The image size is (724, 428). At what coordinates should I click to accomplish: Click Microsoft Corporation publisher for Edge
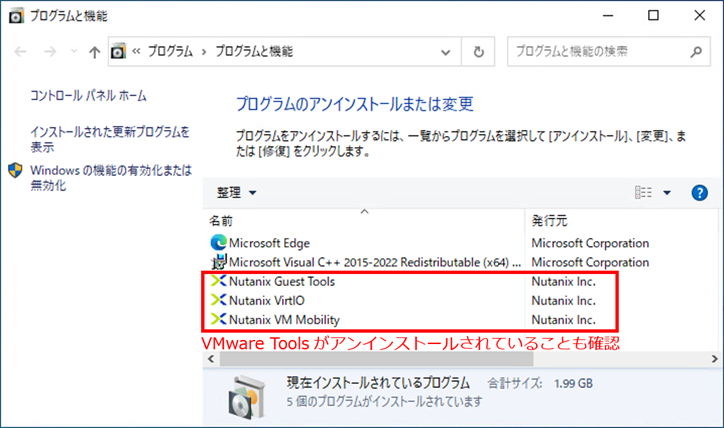pos(590,243)
